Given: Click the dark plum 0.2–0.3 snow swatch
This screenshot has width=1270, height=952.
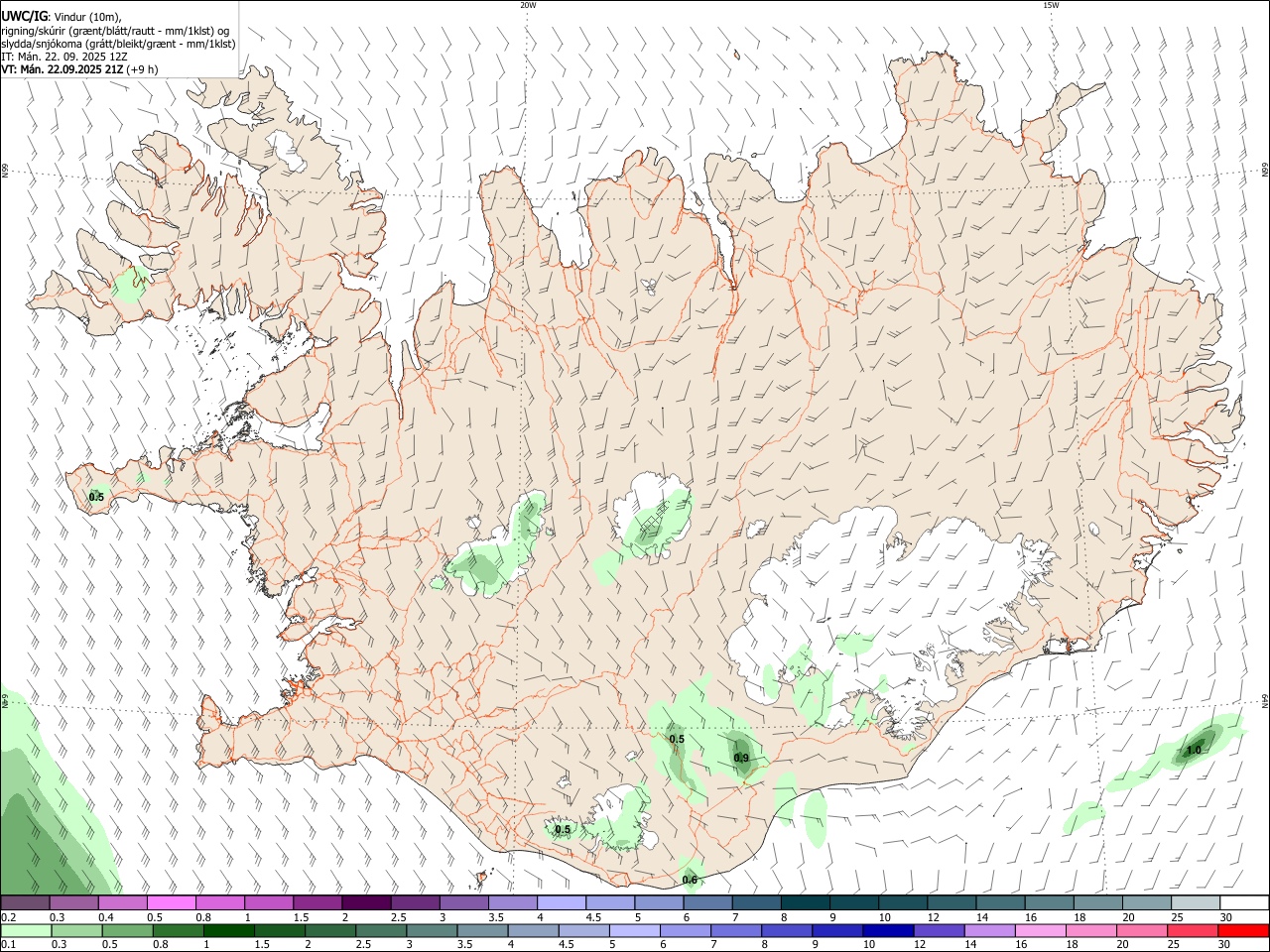Looking at the screenshot, I should [26, 902].
